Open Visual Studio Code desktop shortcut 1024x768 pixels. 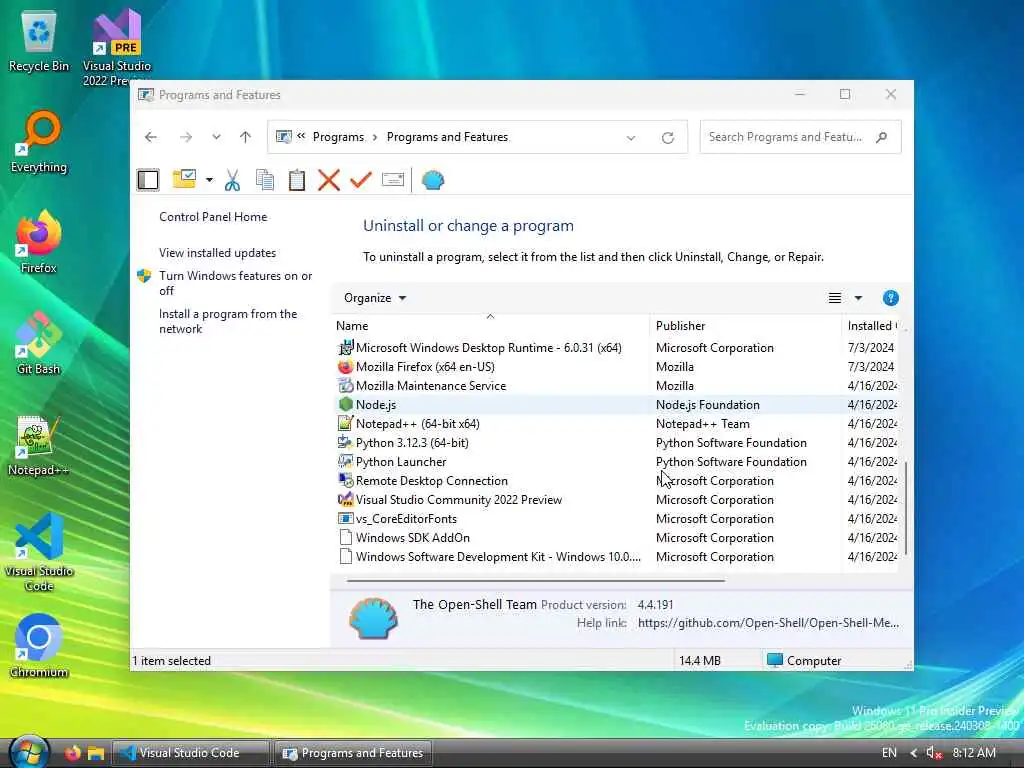tap(39, 552)
